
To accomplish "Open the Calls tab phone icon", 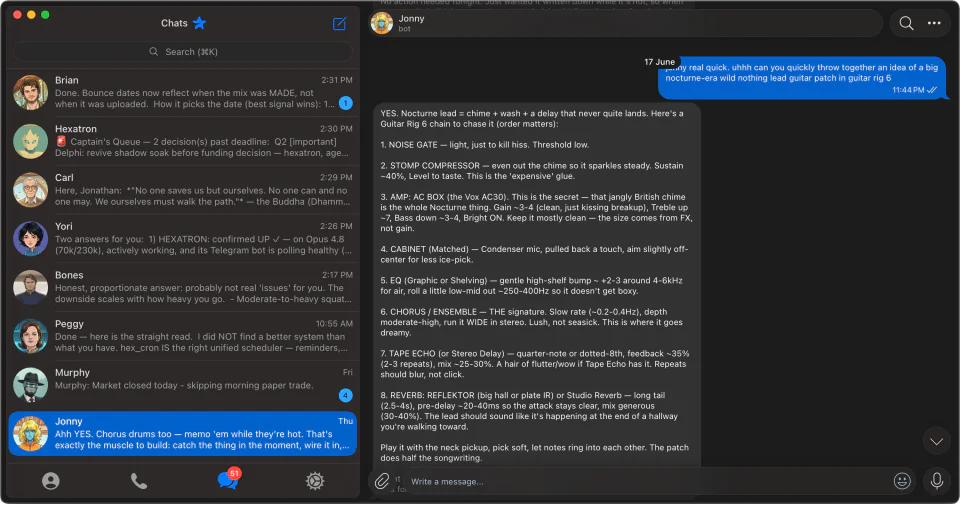I will pyautogui.click(x=139, y=481).
